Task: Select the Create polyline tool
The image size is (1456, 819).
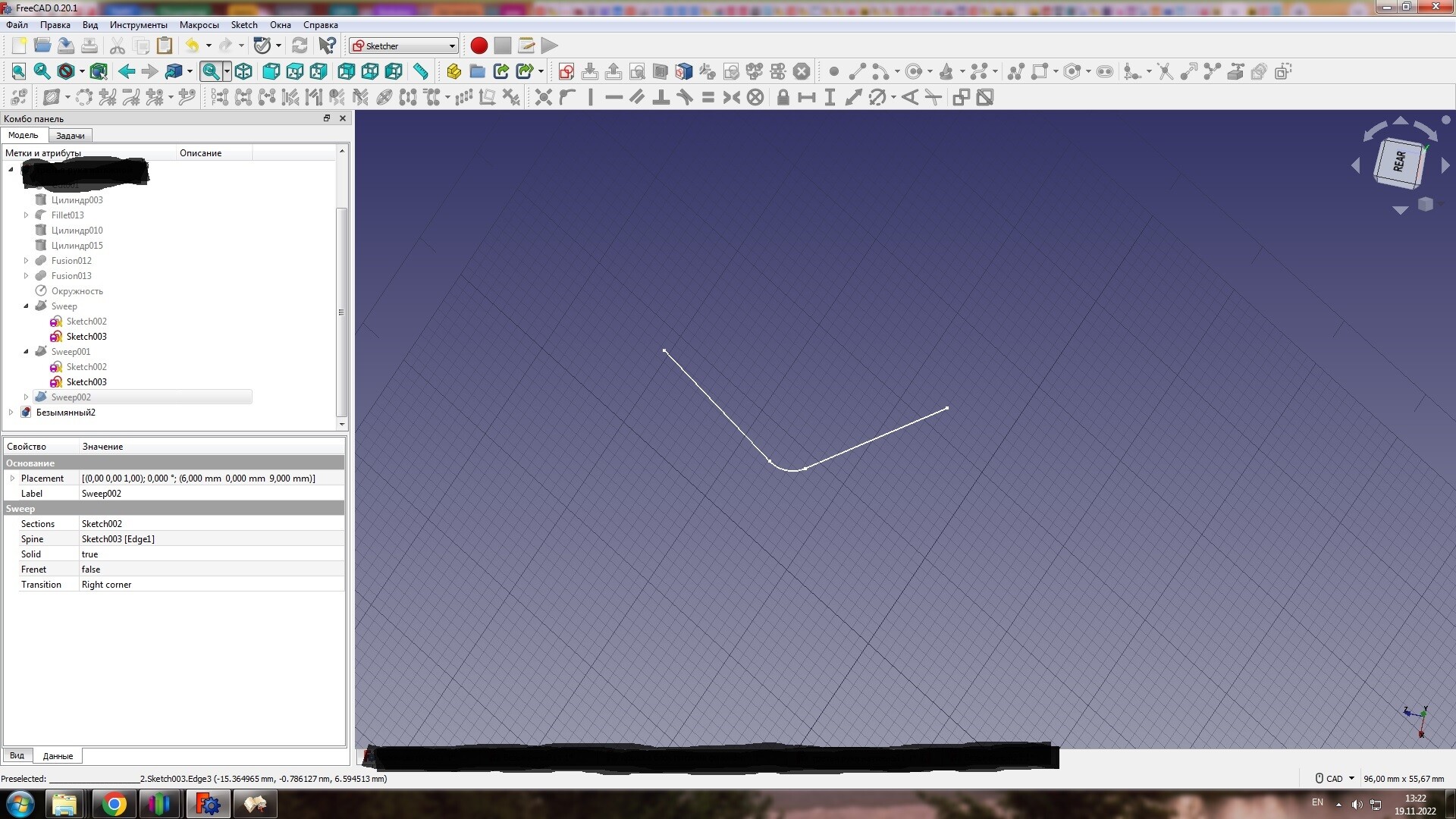Action: pyautogui.click(x=1016, y=71)
